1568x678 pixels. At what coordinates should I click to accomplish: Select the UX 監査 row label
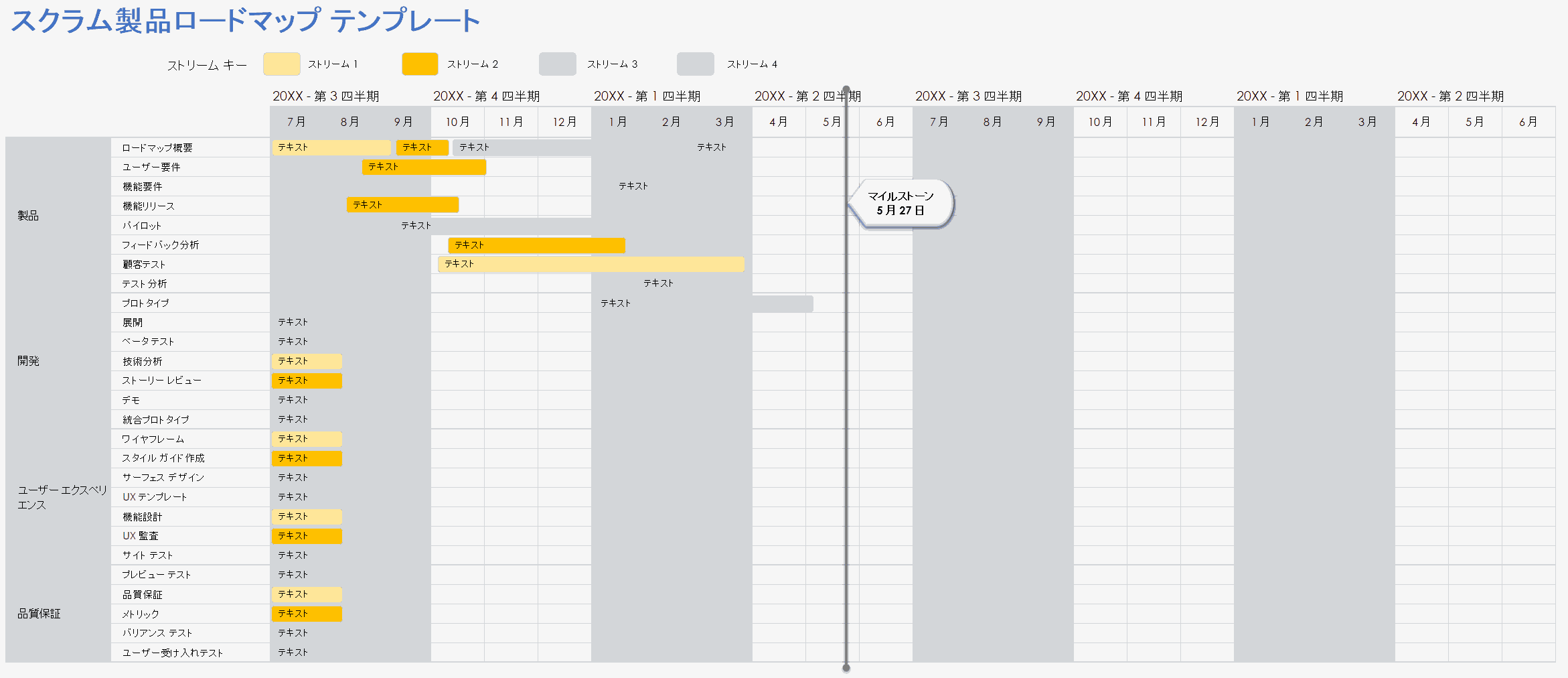141,536
